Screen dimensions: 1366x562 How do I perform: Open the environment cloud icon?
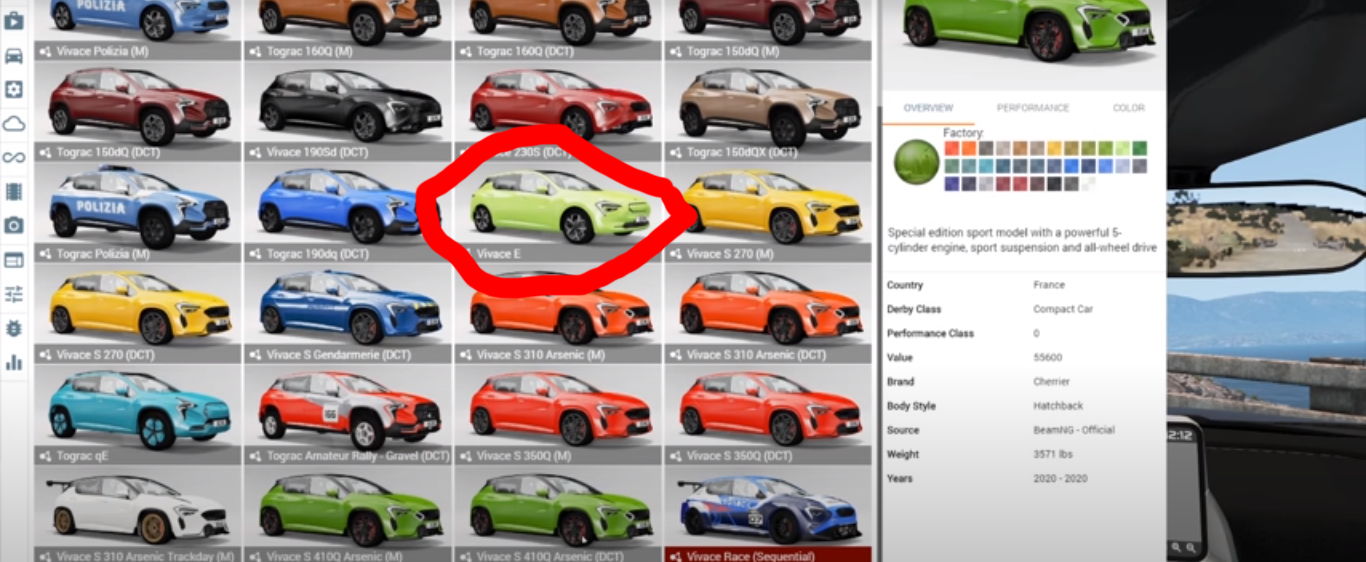(14, 123)
